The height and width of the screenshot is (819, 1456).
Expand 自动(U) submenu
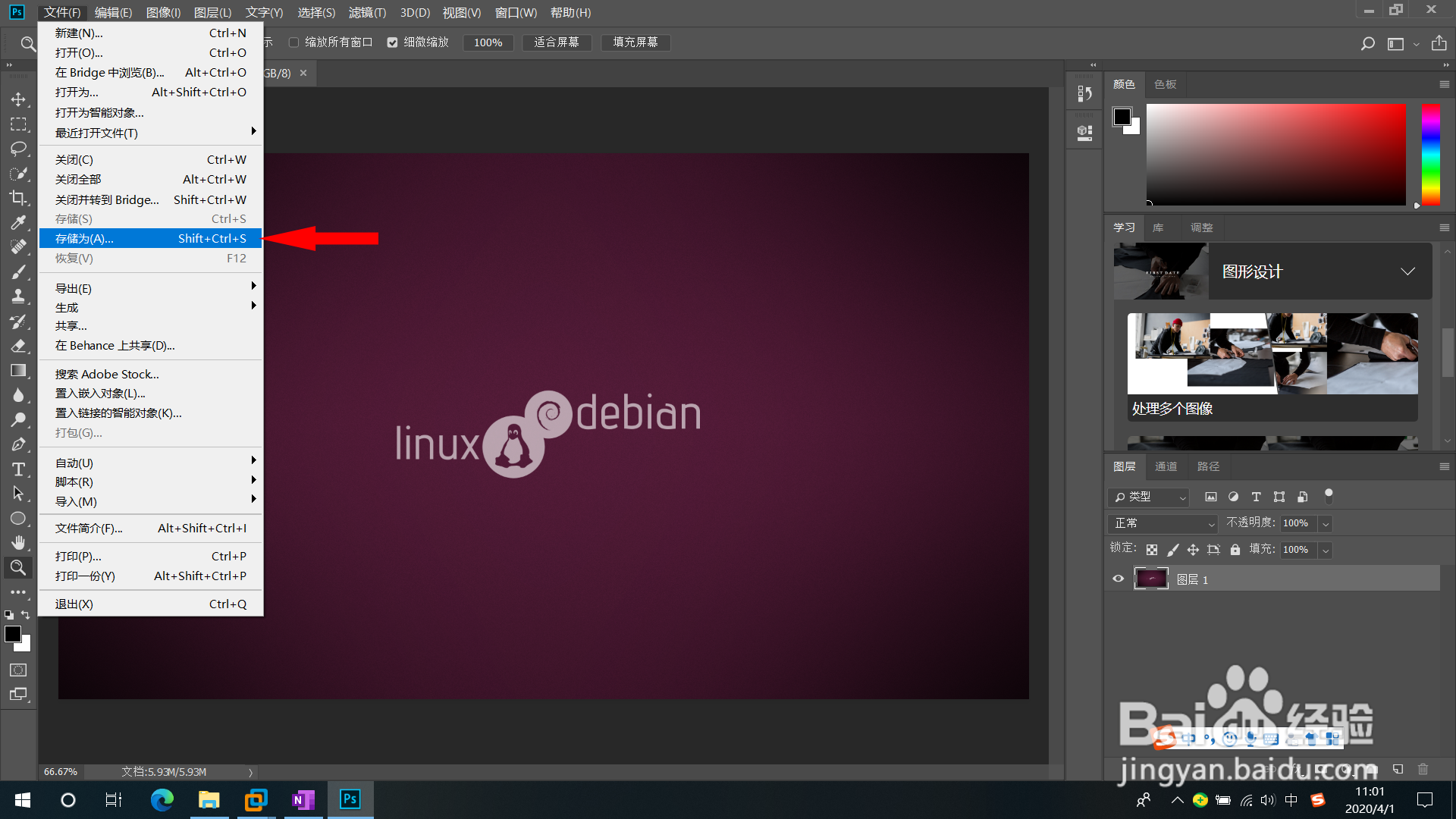(150, 463)
